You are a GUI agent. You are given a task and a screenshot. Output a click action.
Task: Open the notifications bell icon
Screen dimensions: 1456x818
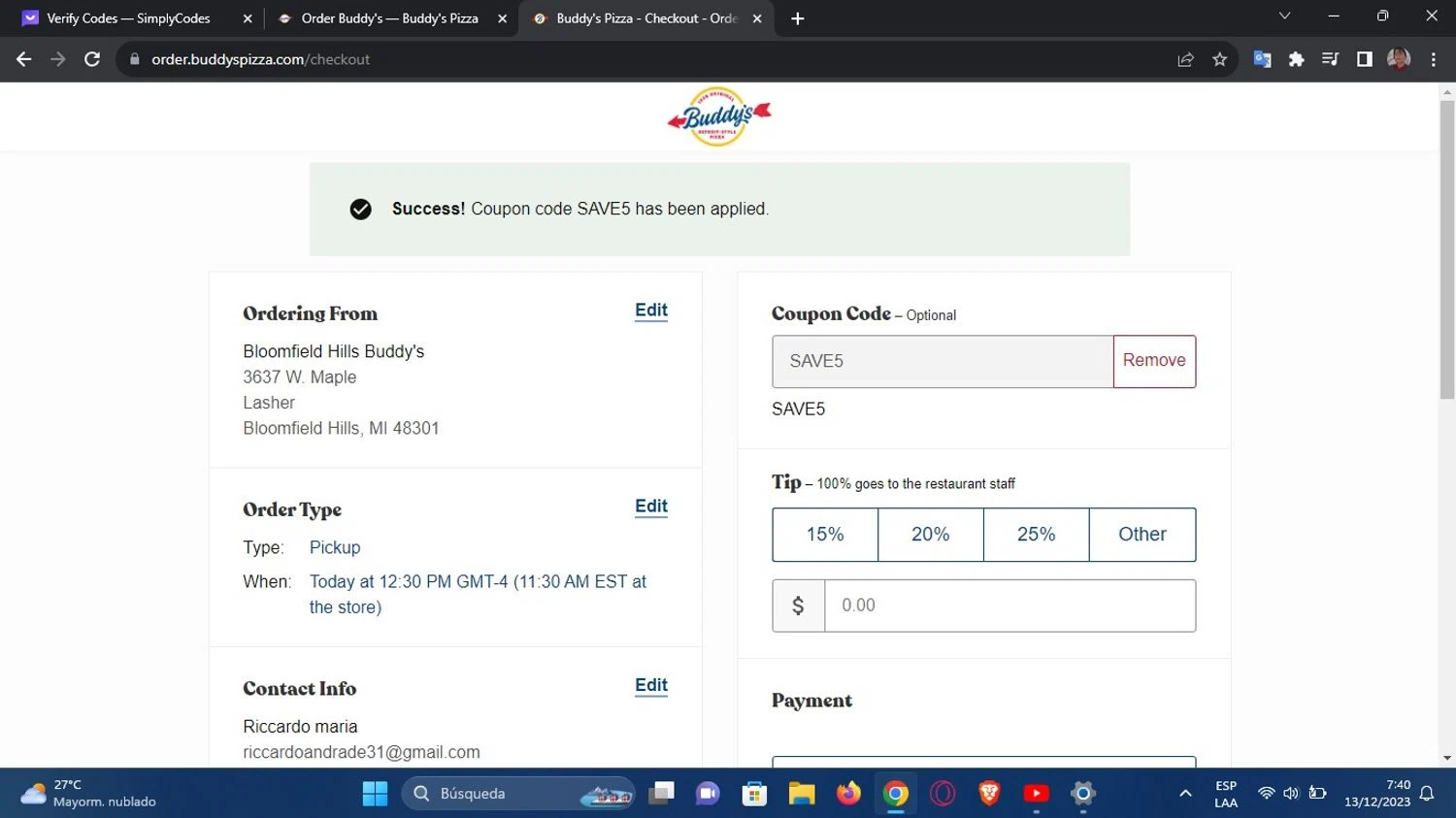pyautogui.click(x=1427, y=794)
